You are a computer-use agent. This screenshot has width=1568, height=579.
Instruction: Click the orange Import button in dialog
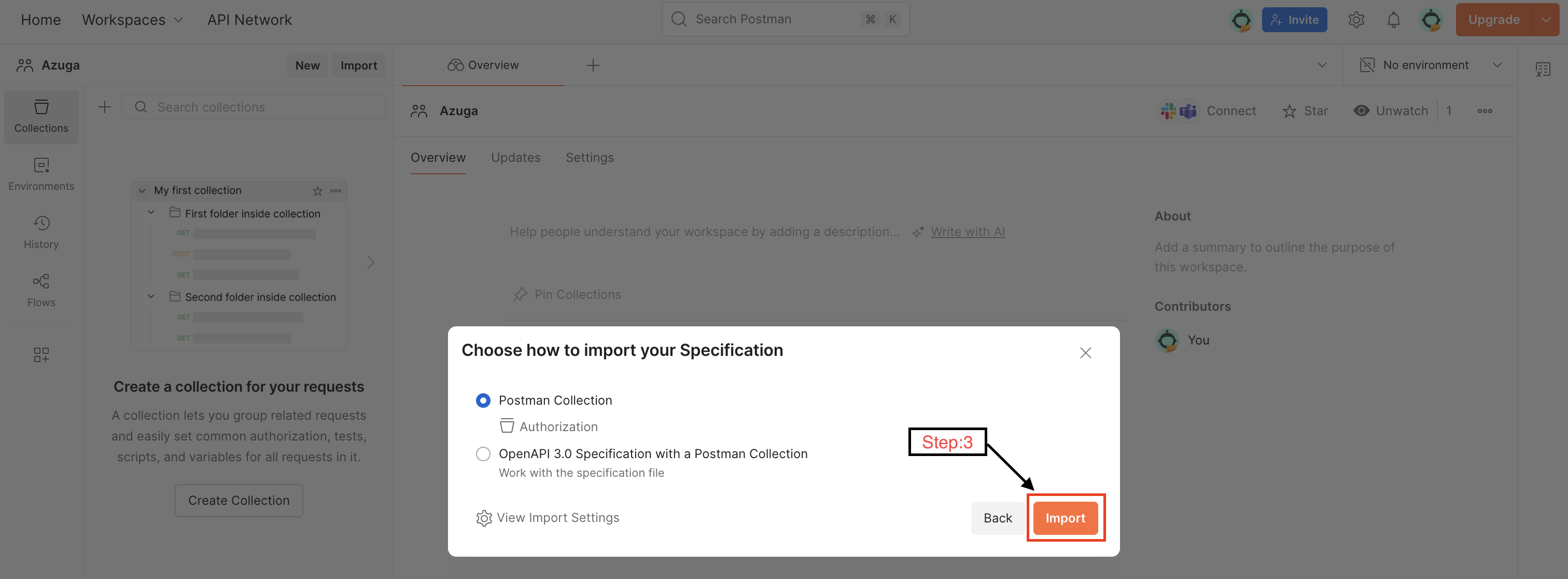point(1065,518)
